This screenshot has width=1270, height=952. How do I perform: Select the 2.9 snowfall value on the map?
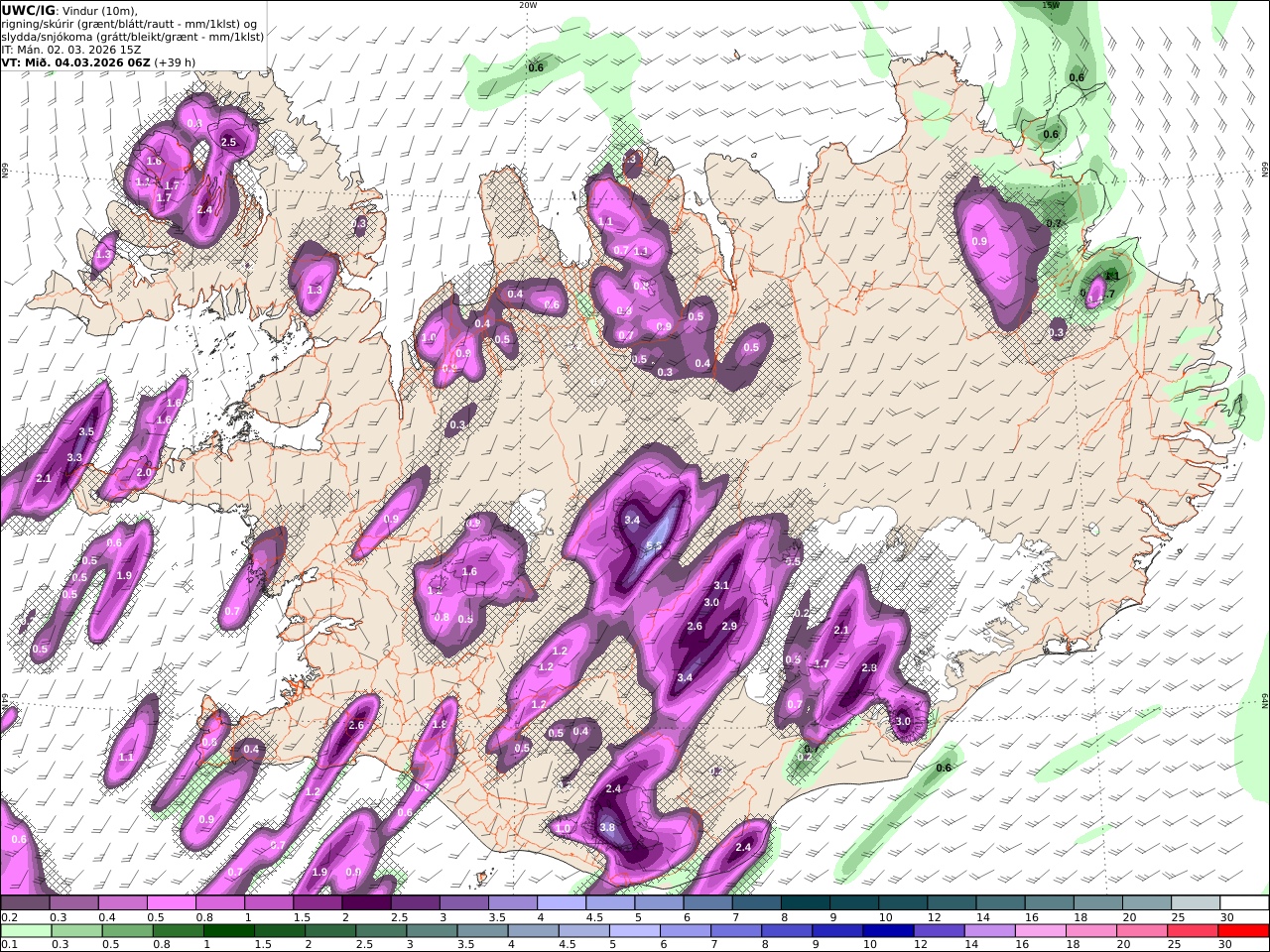[729, 627]
